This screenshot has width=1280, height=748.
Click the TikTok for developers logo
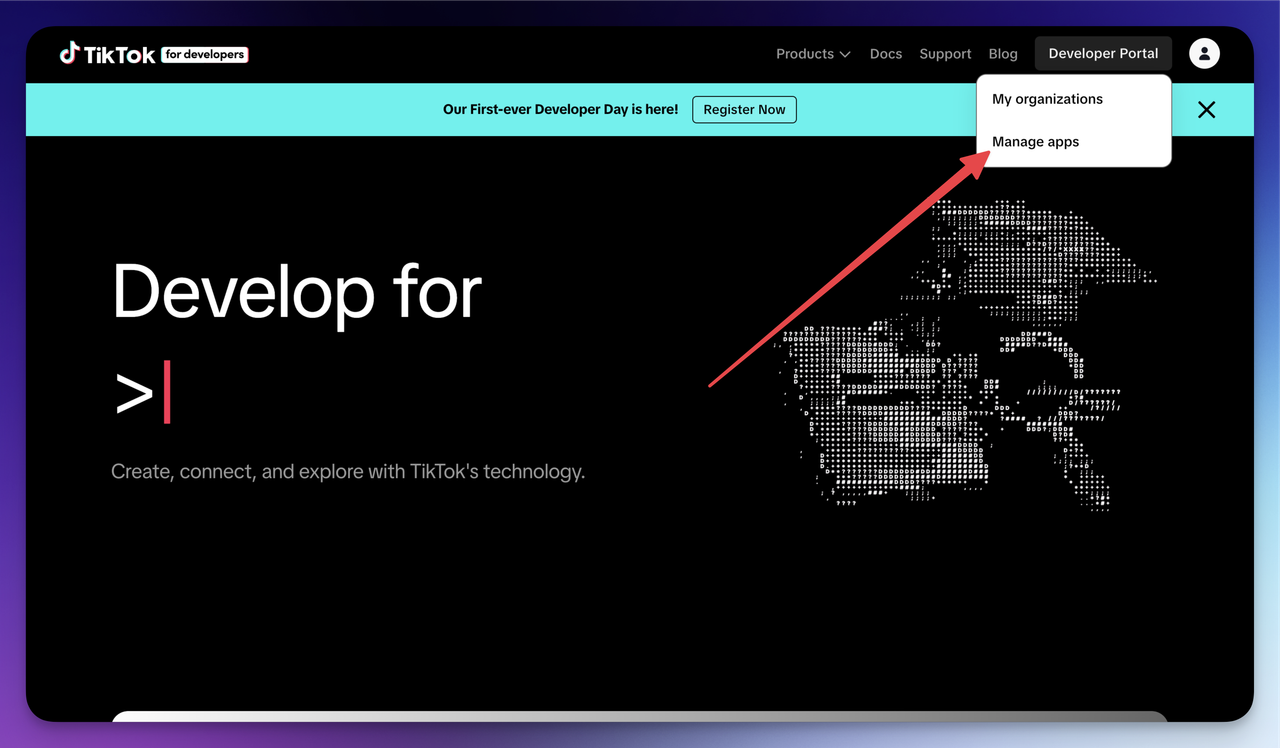153,54
